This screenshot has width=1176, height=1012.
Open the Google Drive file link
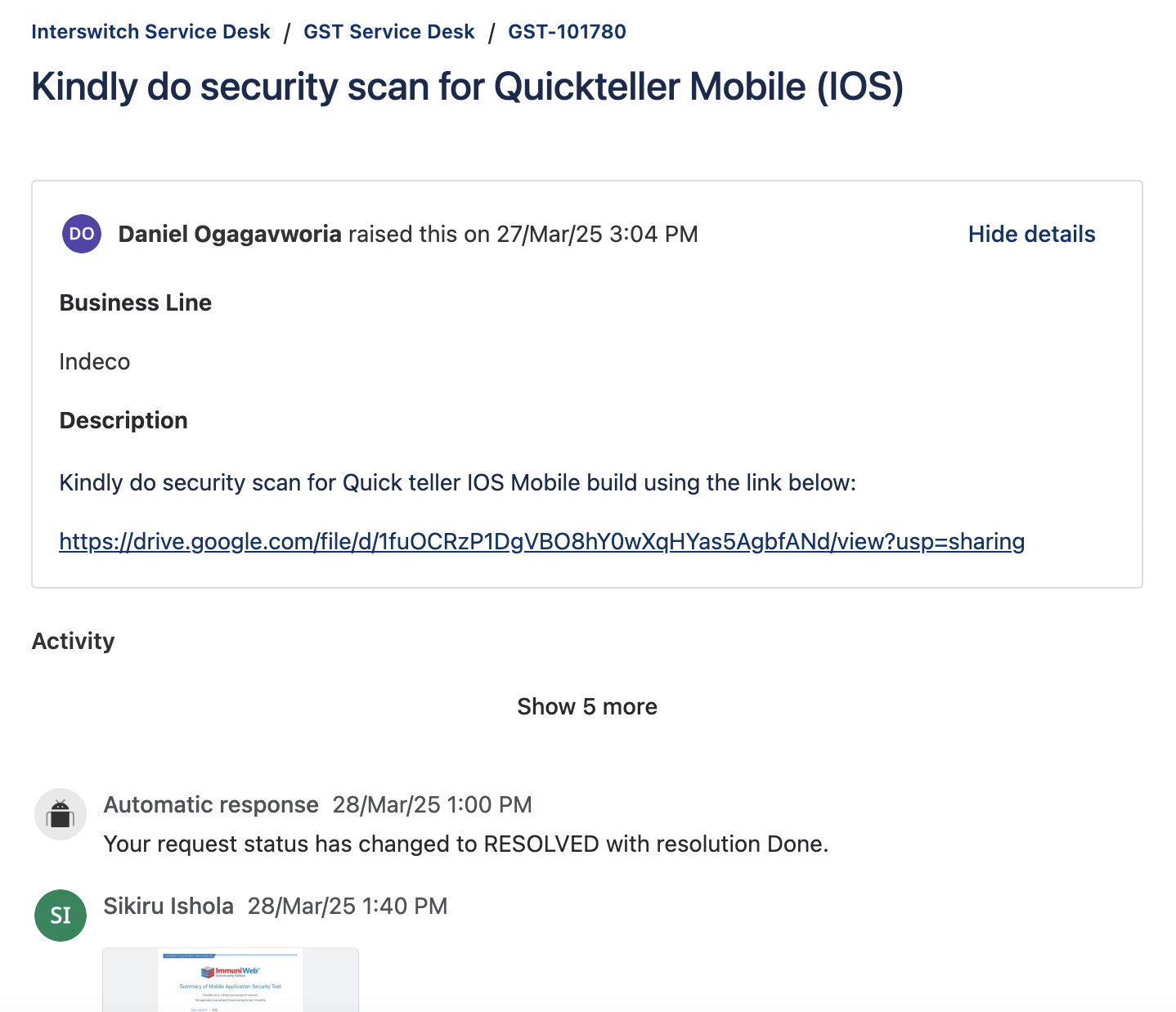point(541,541)
